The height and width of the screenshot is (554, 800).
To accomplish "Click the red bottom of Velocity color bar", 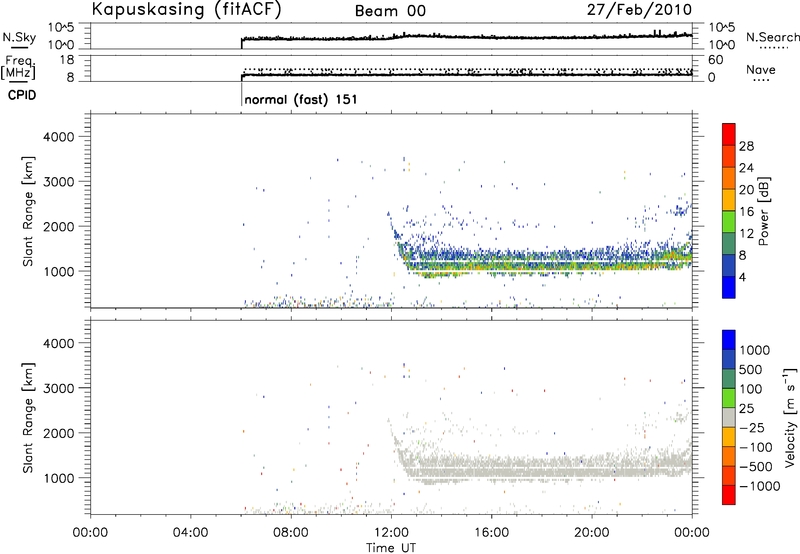I will pyautogui.click(x=729, y=495).
